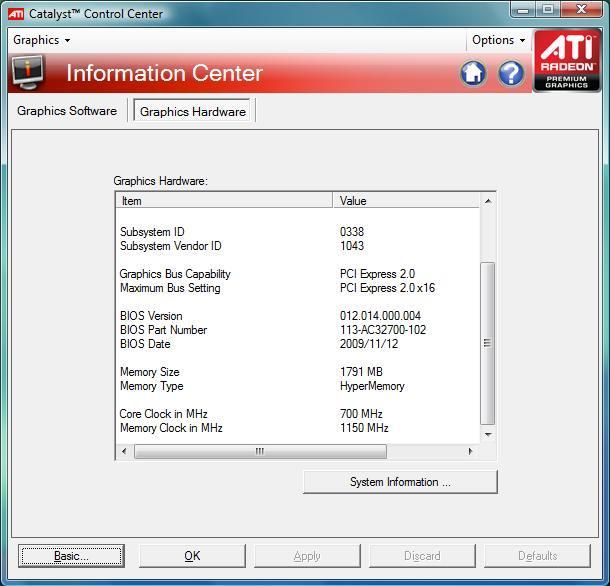Switch to Graphics Software tab
610x586 pixels.
point(67,111)
